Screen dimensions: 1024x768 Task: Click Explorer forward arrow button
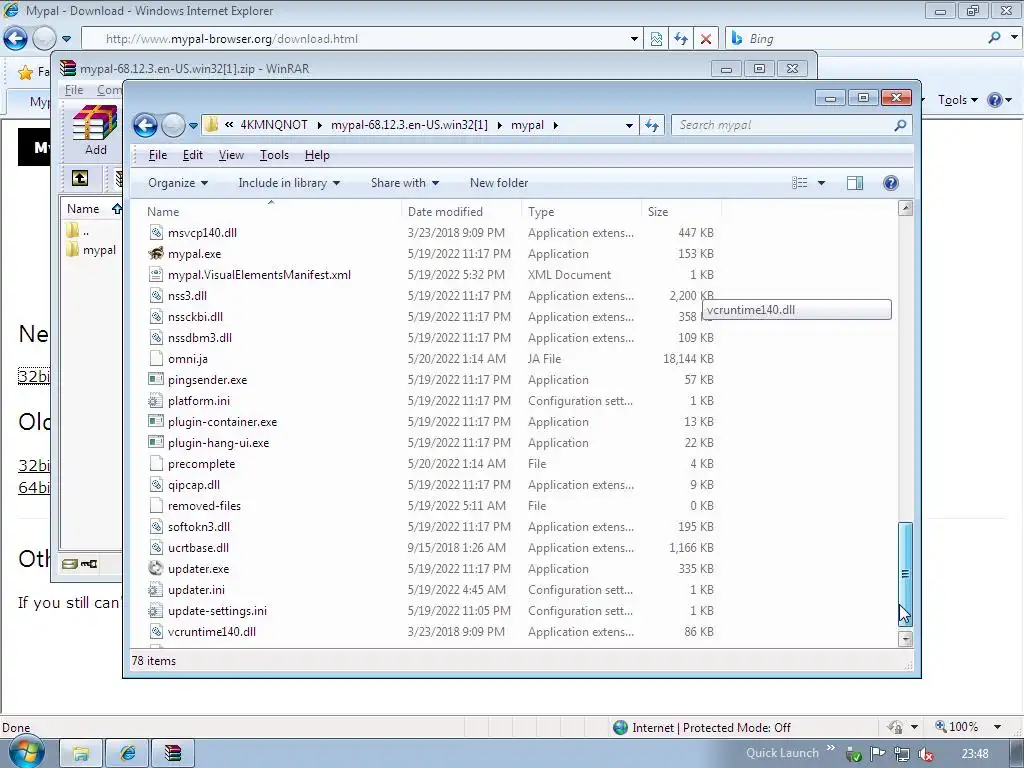[173, 125]
